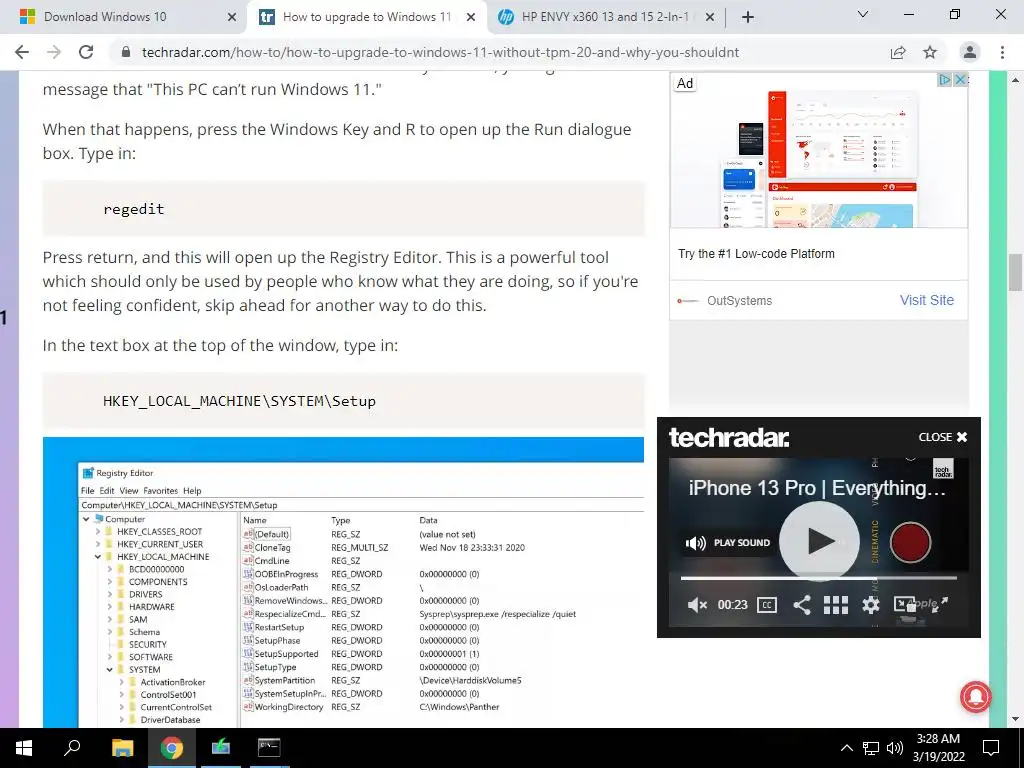This screenshot has height=768, width=1024.
Task: Open the Windows Start menu
Action: (x=24, y=748)
